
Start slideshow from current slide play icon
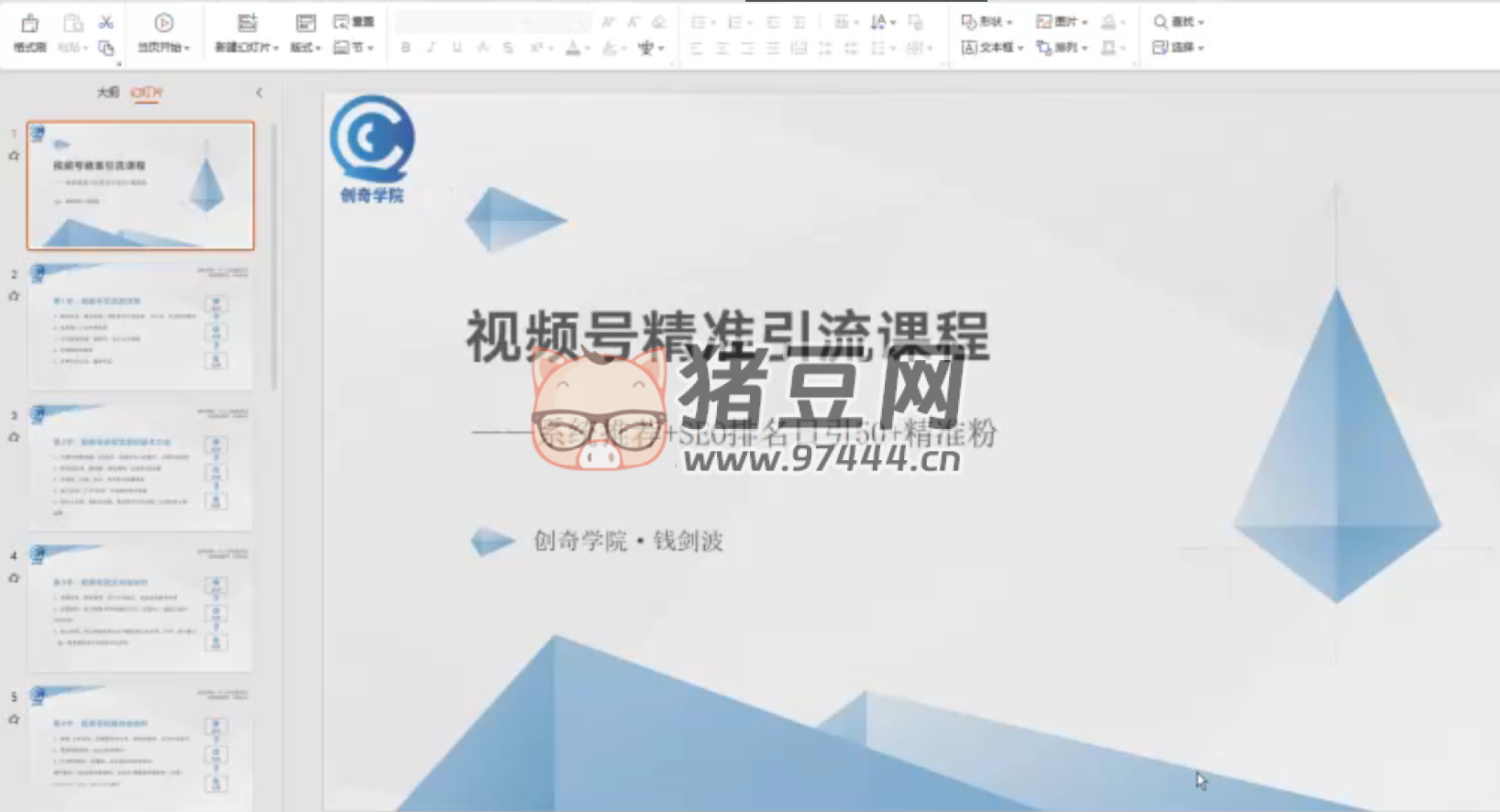[163, 23]
